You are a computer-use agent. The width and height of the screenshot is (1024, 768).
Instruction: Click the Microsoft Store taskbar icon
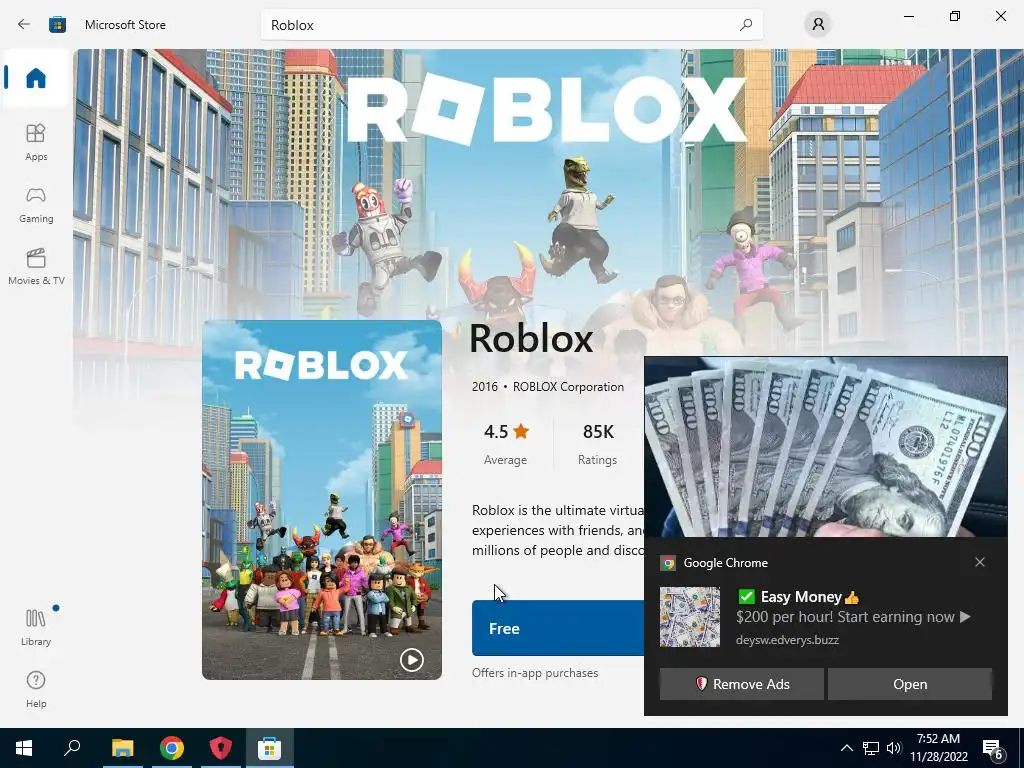[269, 748]
